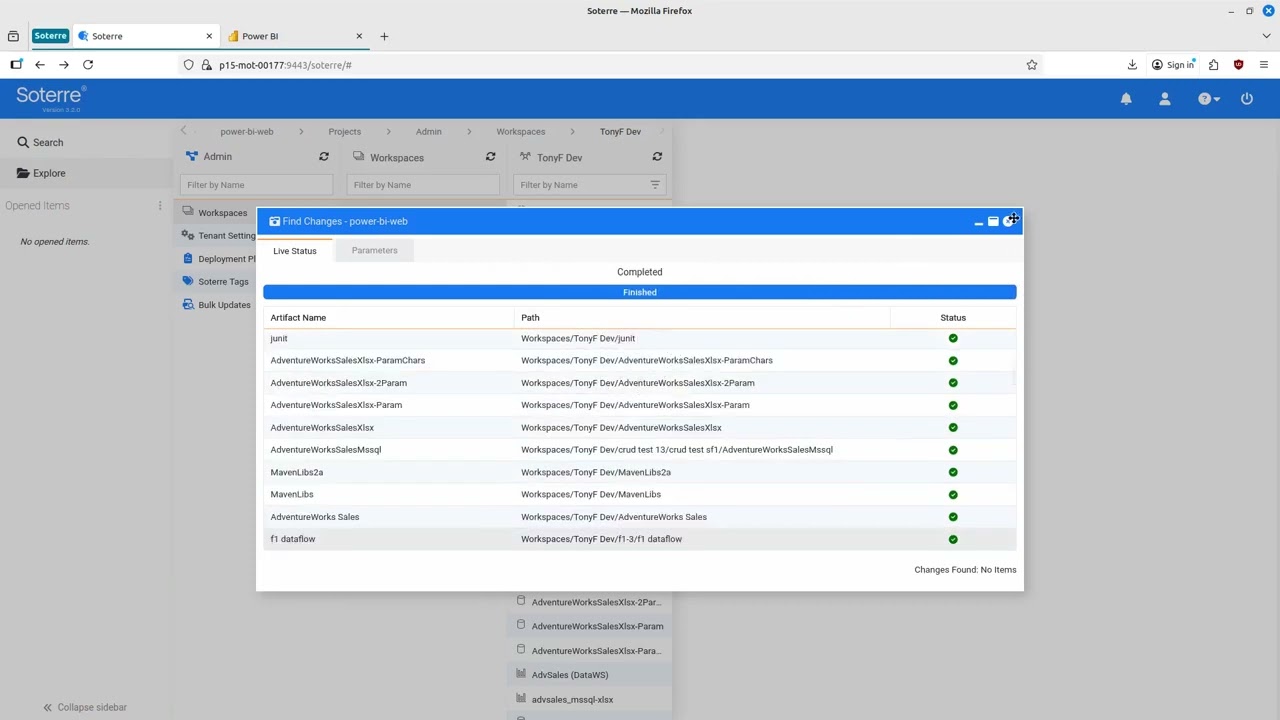The width and height of the screenshot is (1280, 720).
Task: Select power-bi-web in the breadcrumb
Action: click(247, 131)
